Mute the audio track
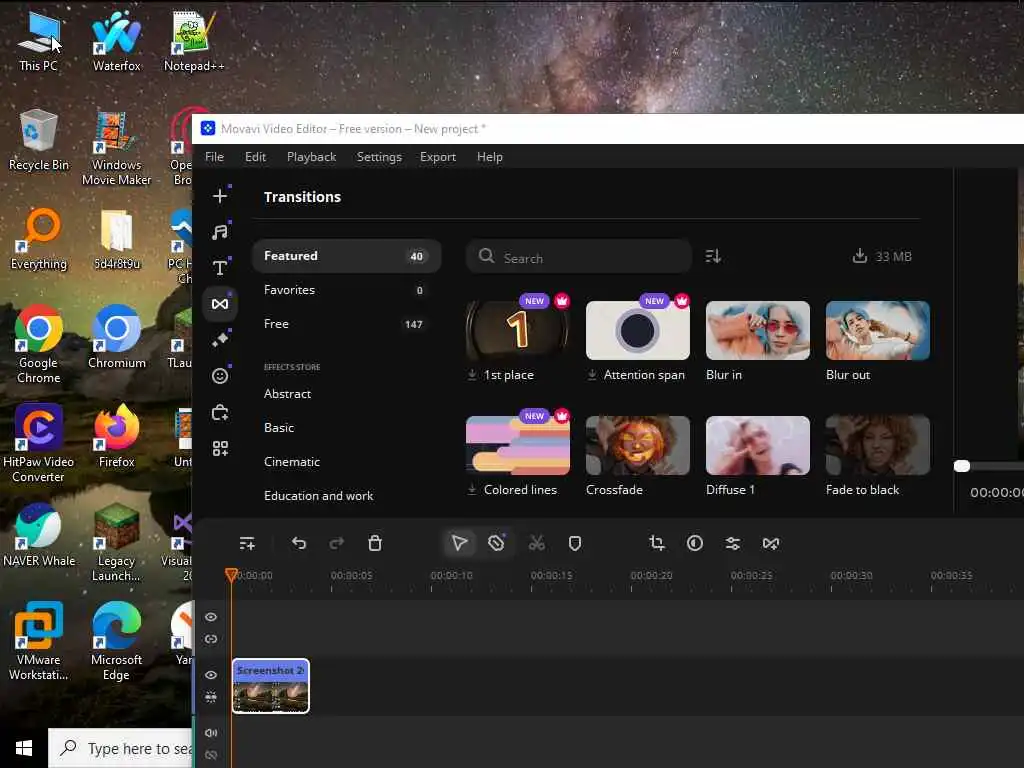The height and width of the screenshot is (768, 1024). pyautogui.click(x=211, y=733)
